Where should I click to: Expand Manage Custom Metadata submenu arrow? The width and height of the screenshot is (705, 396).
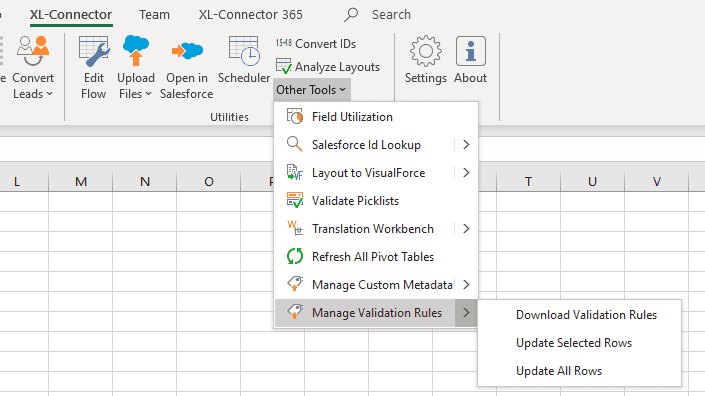click(466, 285)
